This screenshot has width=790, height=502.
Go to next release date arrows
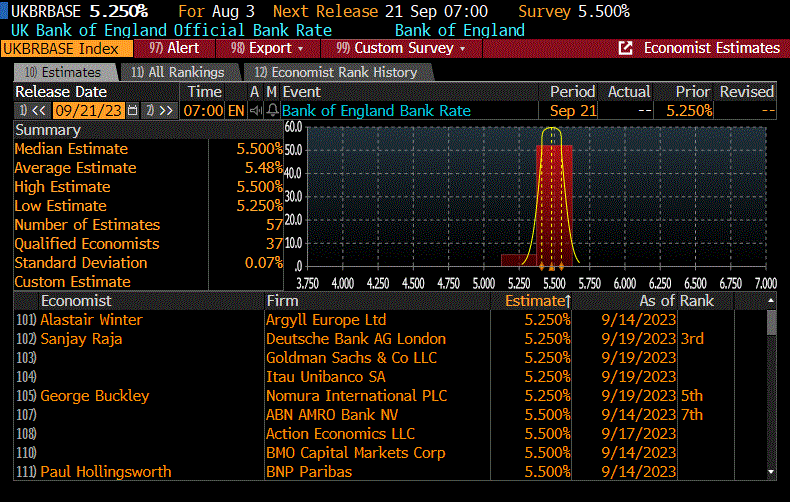(160, 110)
